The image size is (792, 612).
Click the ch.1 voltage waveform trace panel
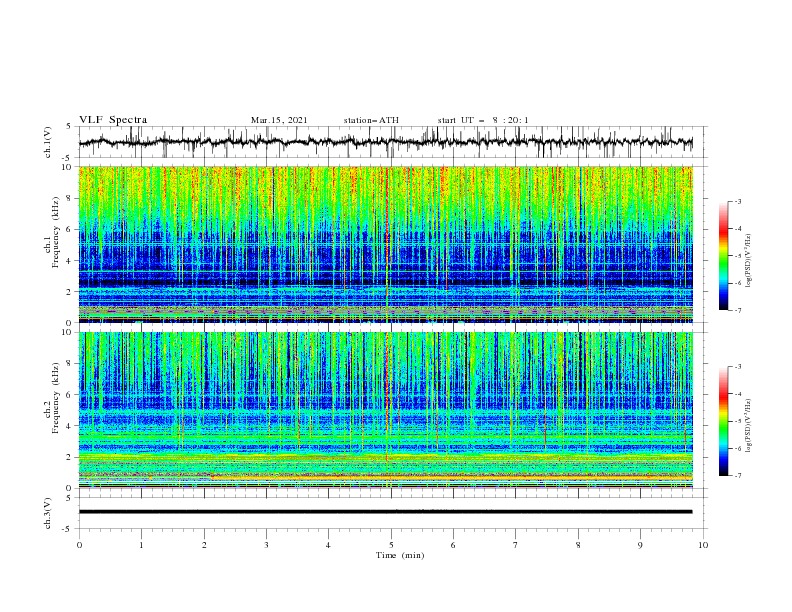click(x=393, y=142)
